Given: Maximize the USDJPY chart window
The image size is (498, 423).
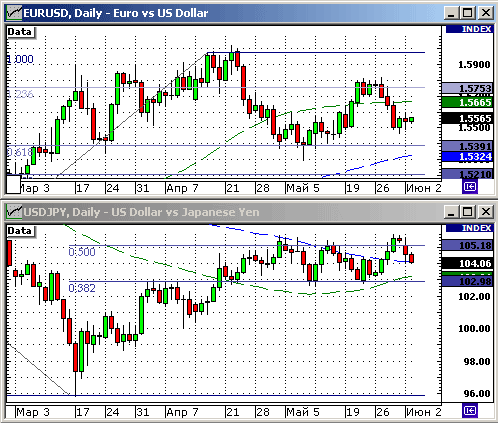Looking at the screenshot, I should [468, 212].
